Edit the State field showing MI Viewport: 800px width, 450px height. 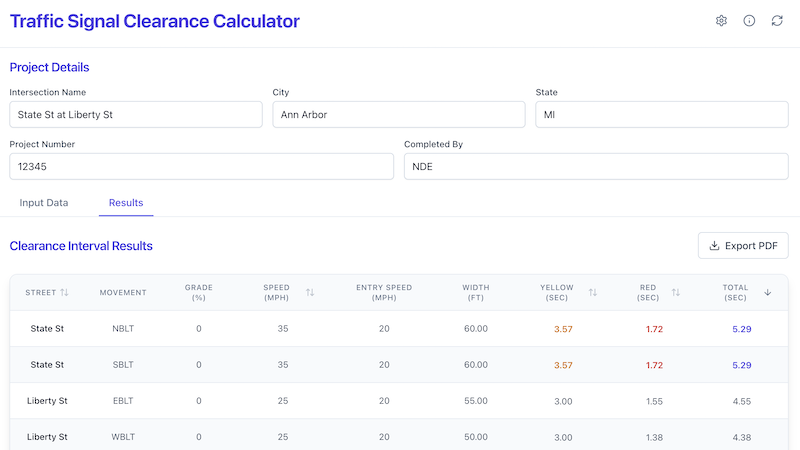tap(662, 114)
